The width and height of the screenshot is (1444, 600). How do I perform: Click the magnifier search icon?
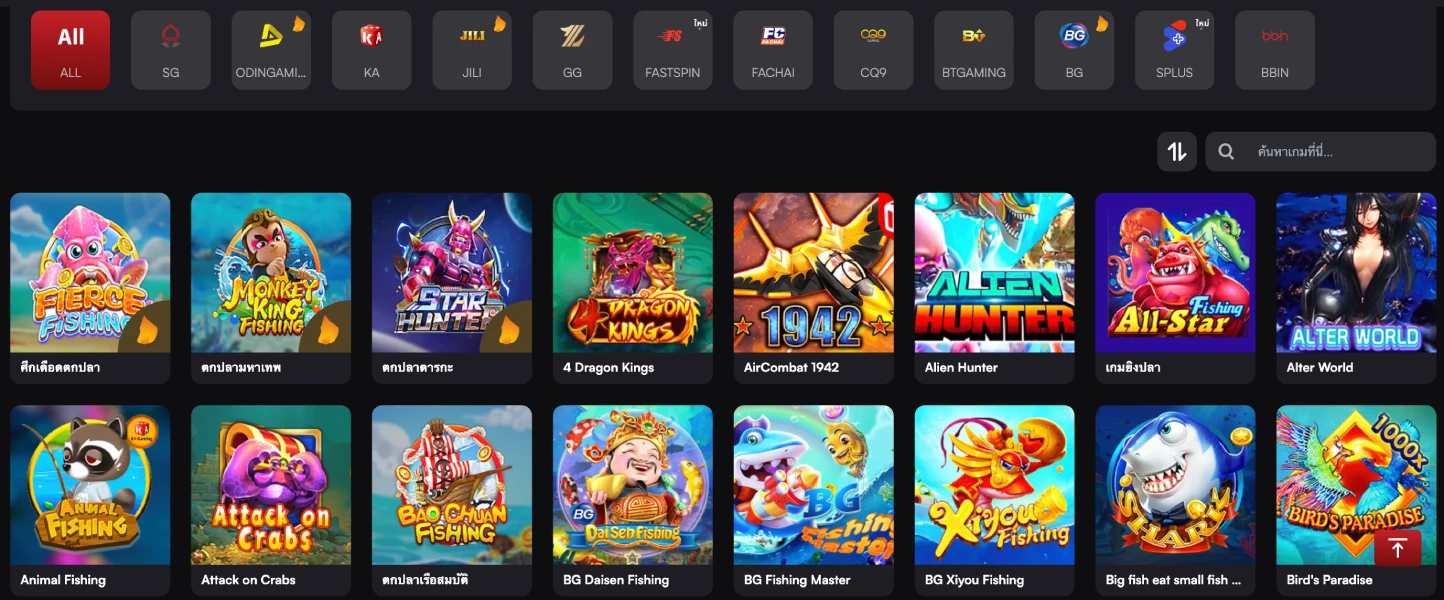point(1226,152)
